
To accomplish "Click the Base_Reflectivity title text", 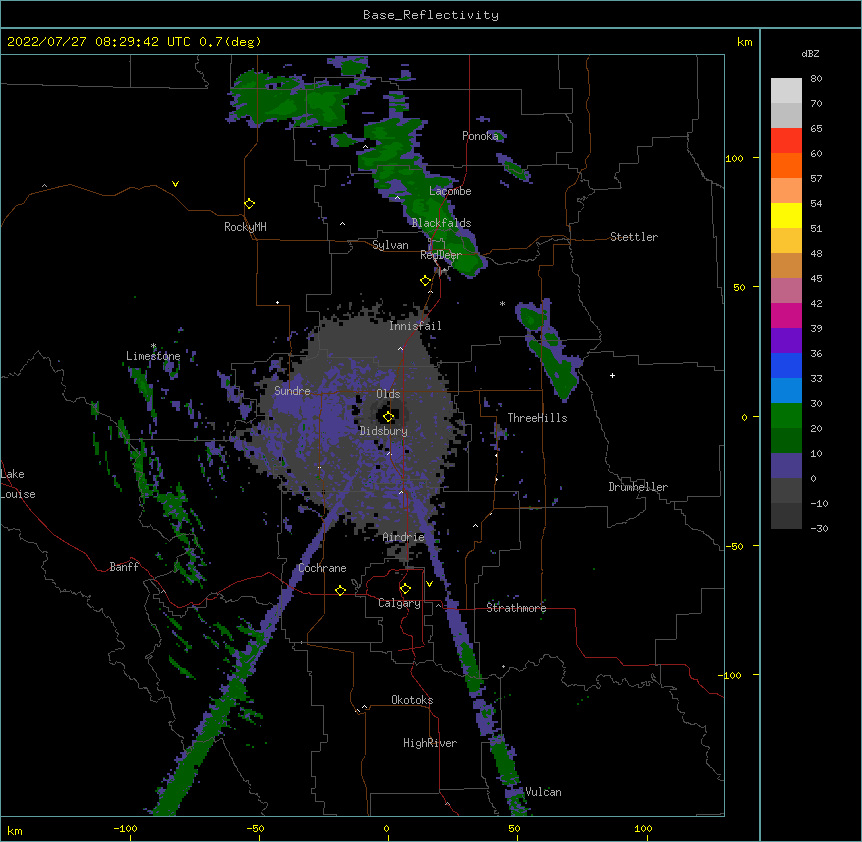I will [x=431, y=15].
